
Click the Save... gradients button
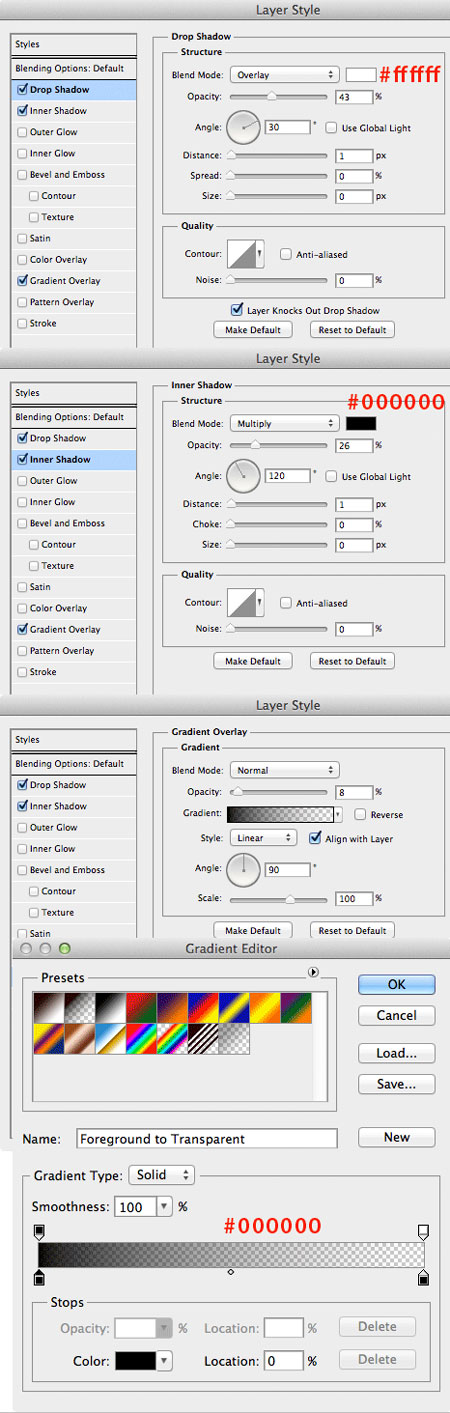[396, 1084]
